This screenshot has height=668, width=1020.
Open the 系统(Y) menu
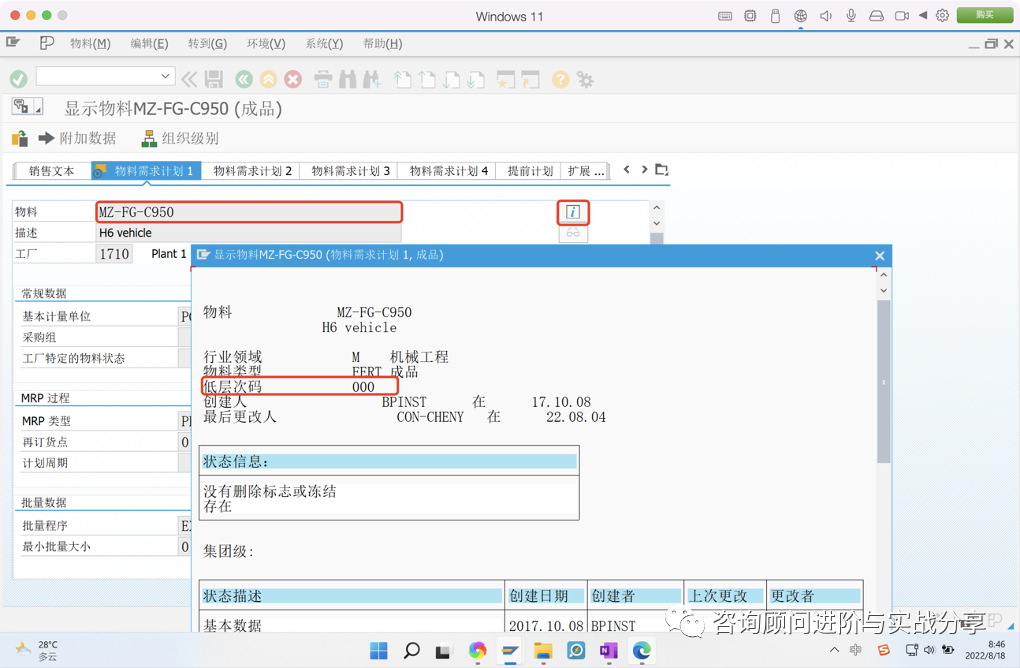(326, 43)
